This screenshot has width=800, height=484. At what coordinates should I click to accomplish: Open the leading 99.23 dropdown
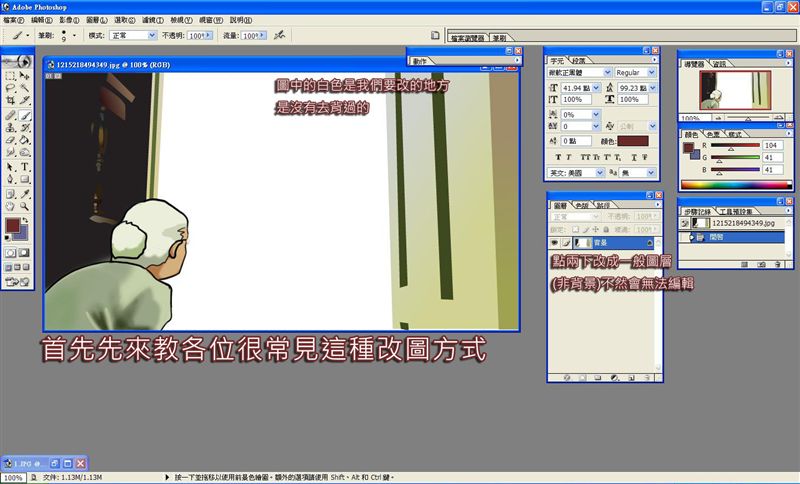(x=653, y=88)
